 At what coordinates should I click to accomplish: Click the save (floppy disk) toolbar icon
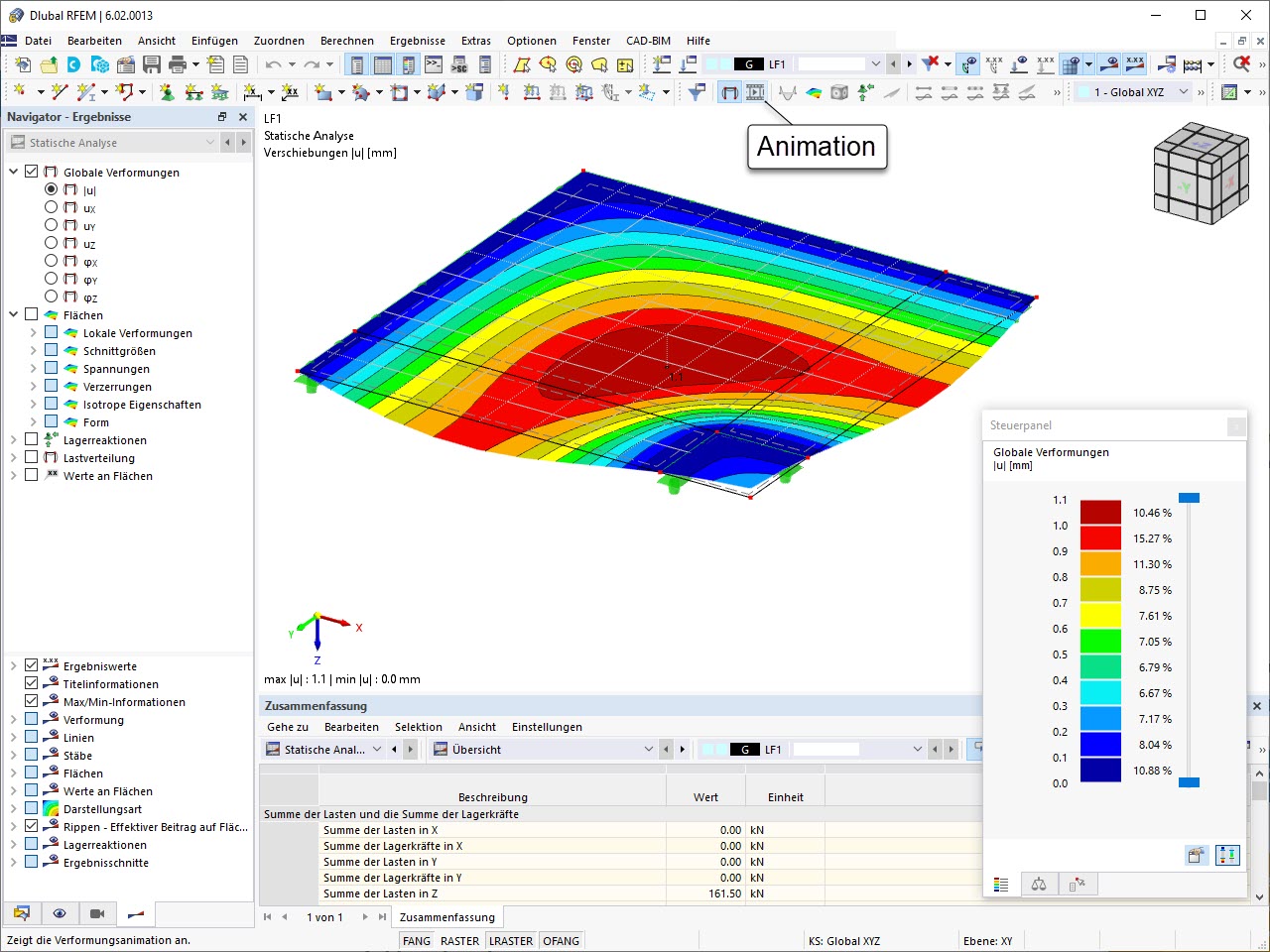[x=152, y=64]
